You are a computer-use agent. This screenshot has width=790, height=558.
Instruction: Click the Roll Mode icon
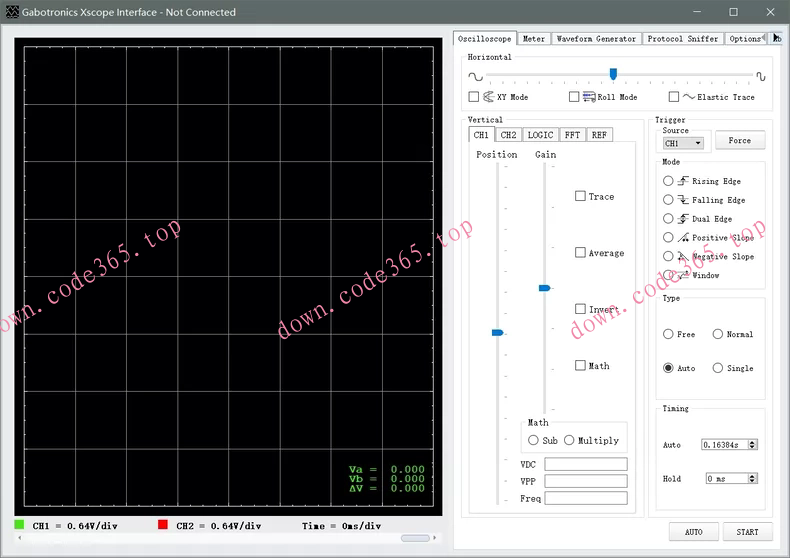[589, 97]
